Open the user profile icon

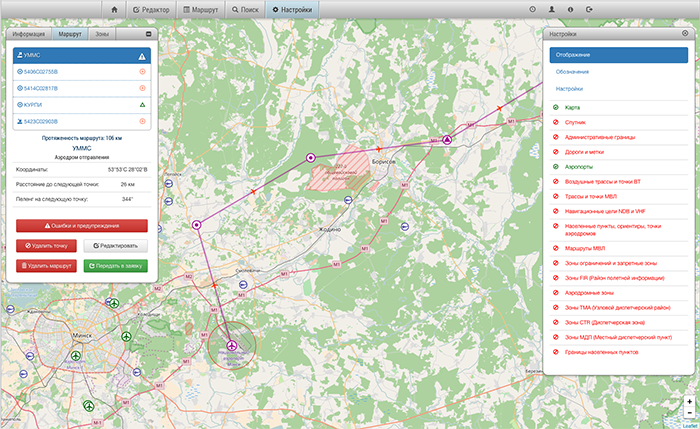pyautogui.click(x=552, y=9)
